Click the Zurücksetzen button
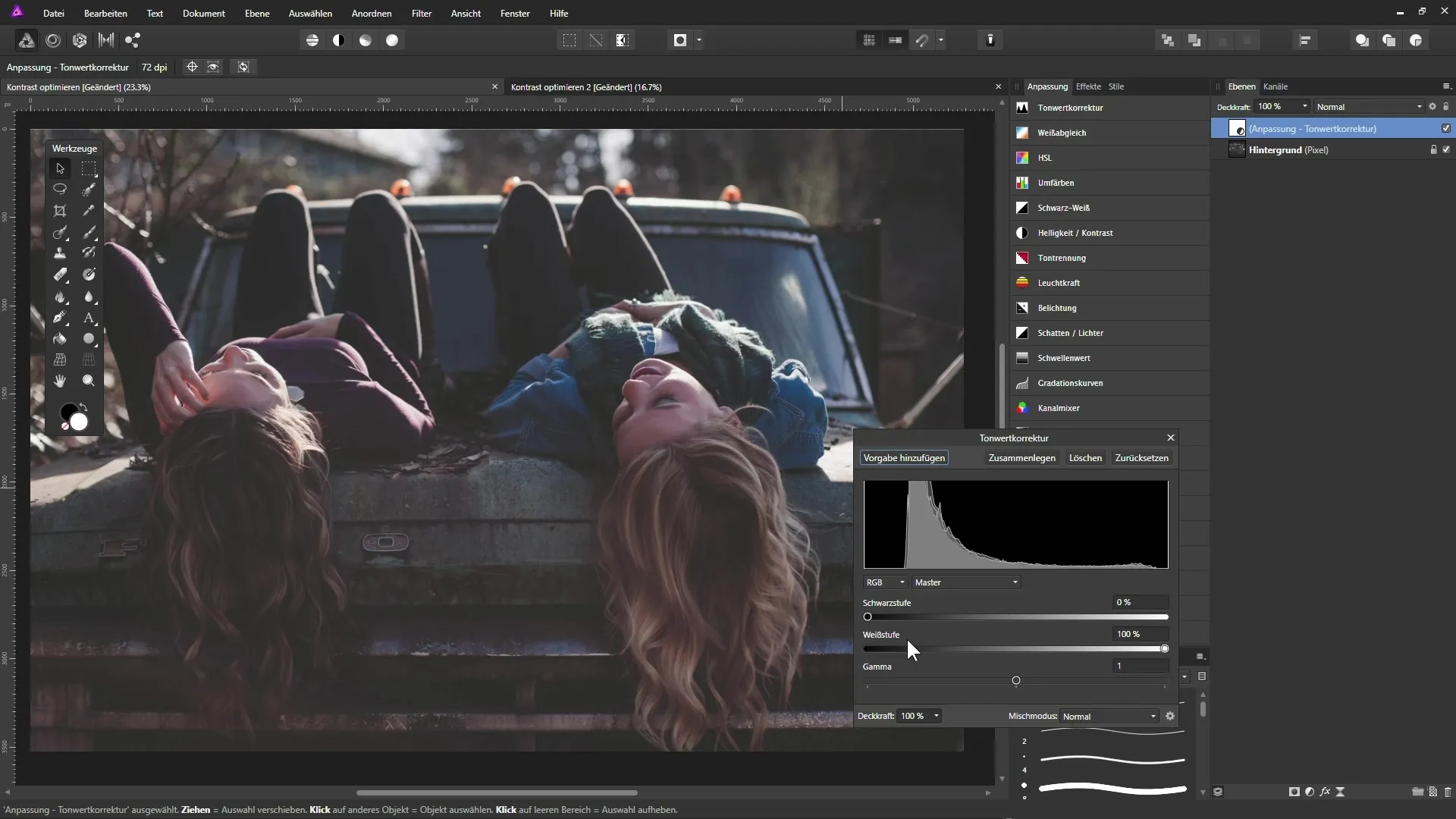 pos(1141,458)
